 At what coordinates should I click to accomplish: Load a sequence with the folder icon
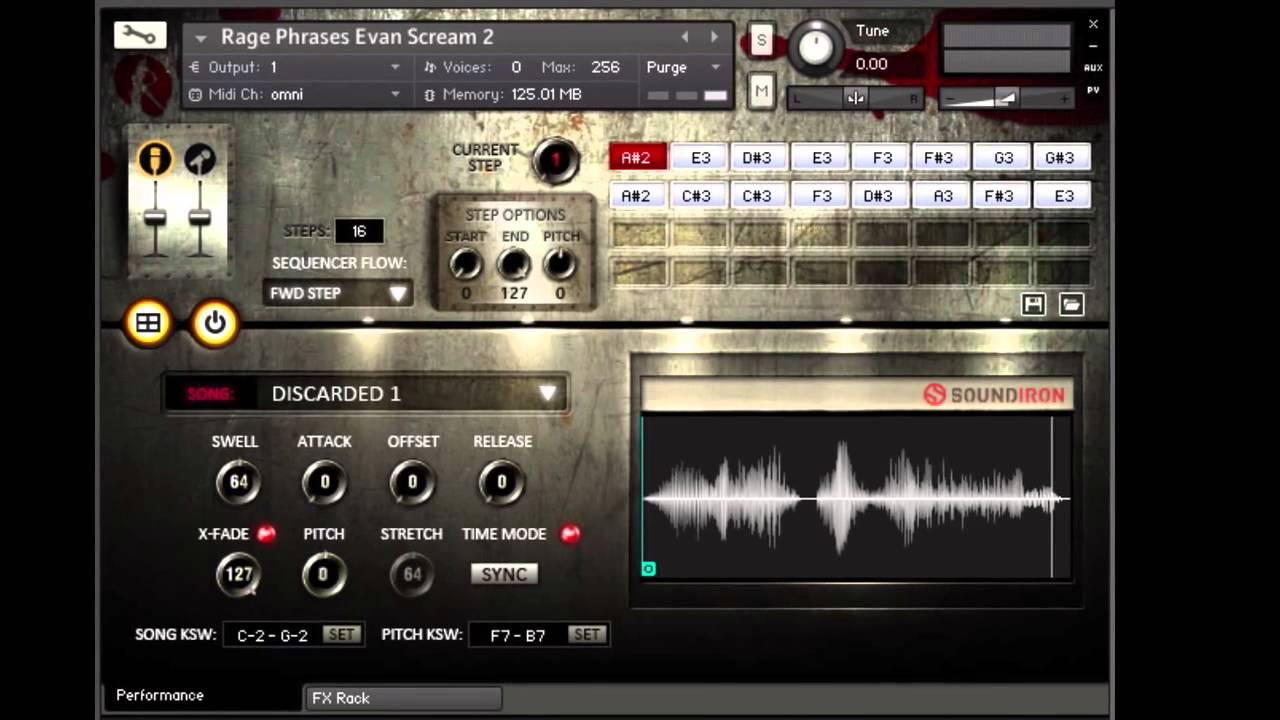pyautogui.click(x=1071, y=304)
